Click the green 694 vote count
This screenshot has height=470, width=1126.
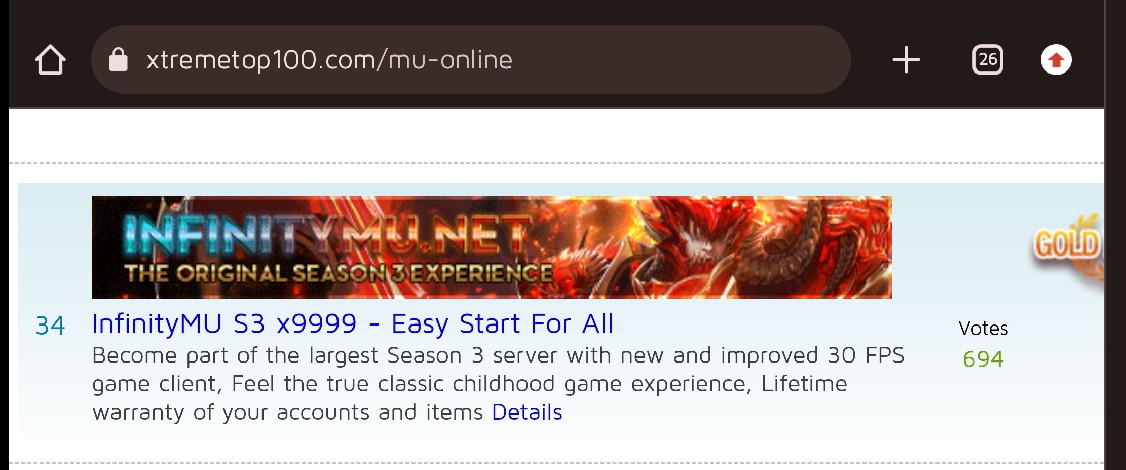[983, 359]
